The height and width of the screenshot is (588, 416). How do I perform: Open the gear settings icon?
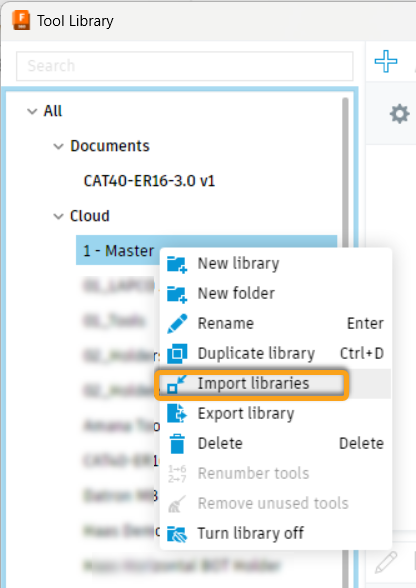(399, 114)
